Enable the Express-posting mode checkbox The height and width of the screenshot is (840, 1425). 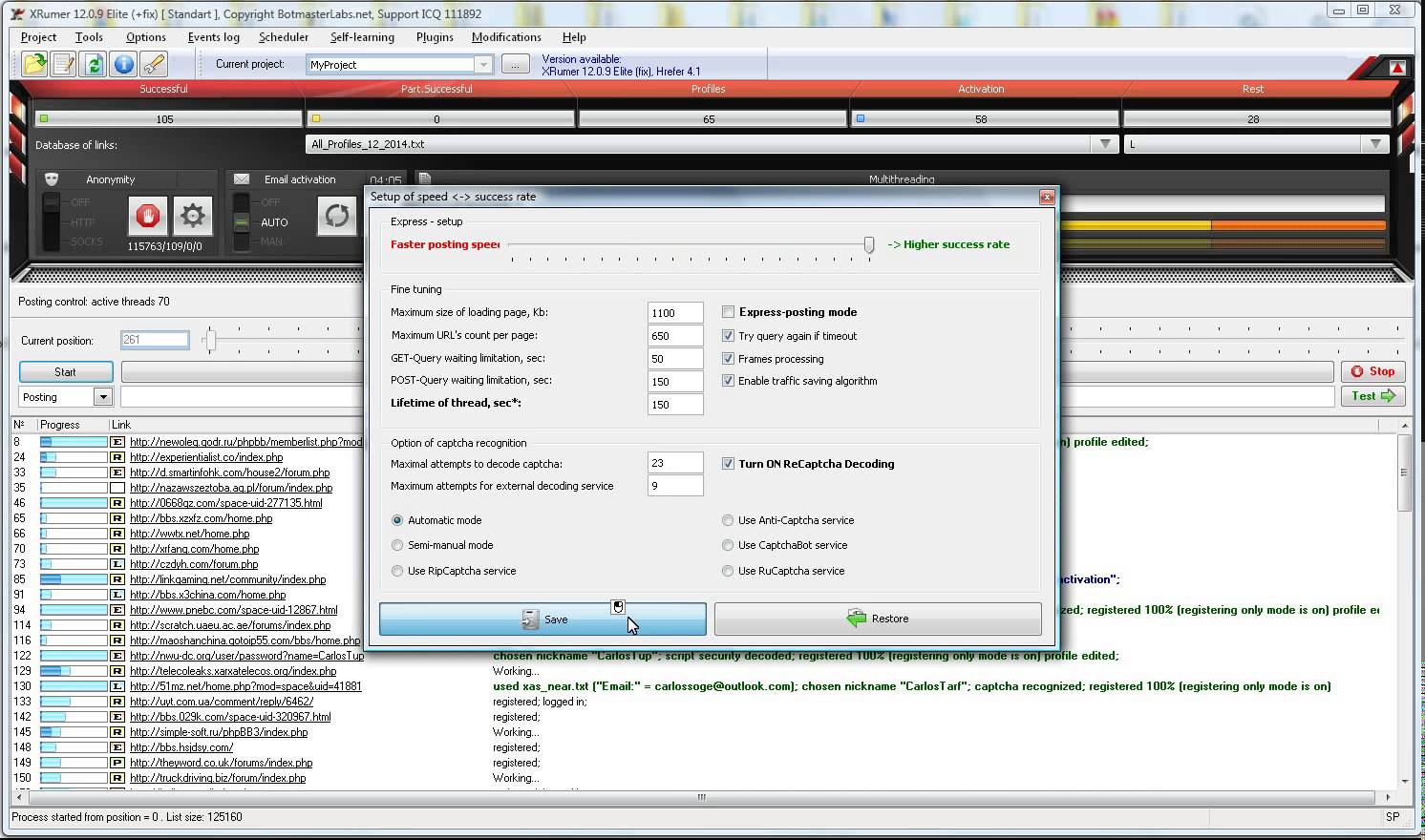(729, 312)
